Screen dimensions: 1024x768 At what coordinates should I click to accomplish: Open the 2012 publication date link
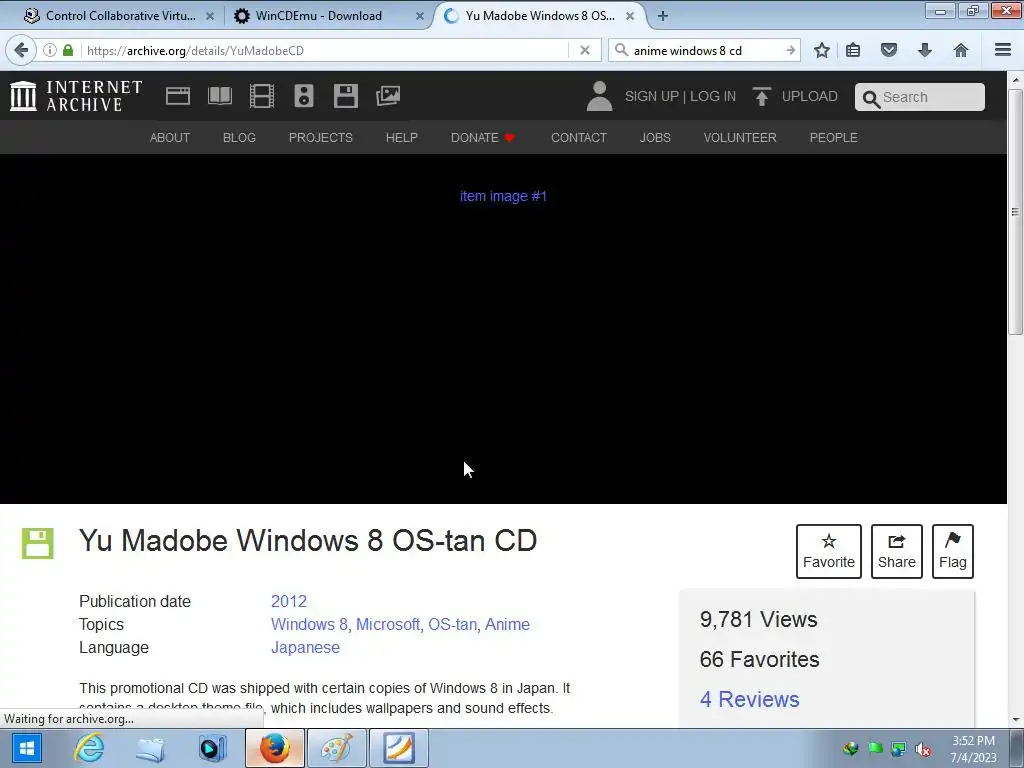tap(289, 601)
